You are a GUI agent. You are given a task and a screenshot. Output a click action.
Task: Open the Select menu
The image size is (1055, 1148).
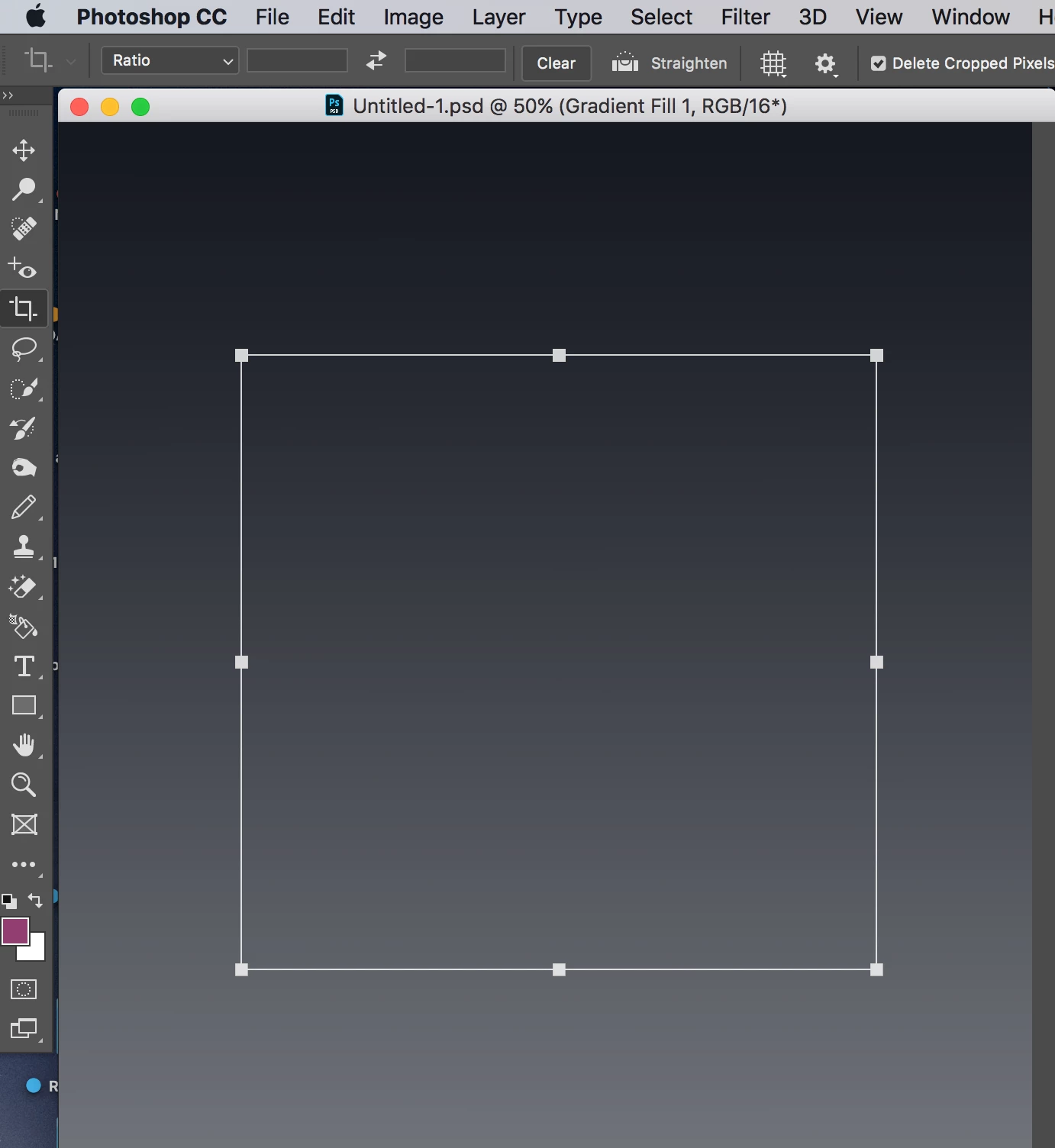click(x=661, y=17)
